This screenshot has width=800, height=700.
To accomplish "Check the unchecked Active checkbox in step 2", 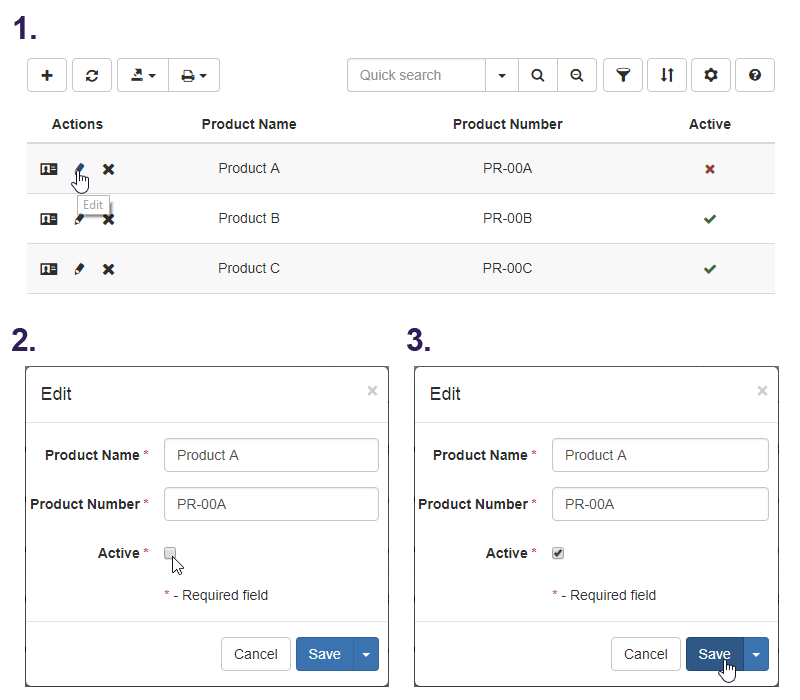I will tap(170, 553).
